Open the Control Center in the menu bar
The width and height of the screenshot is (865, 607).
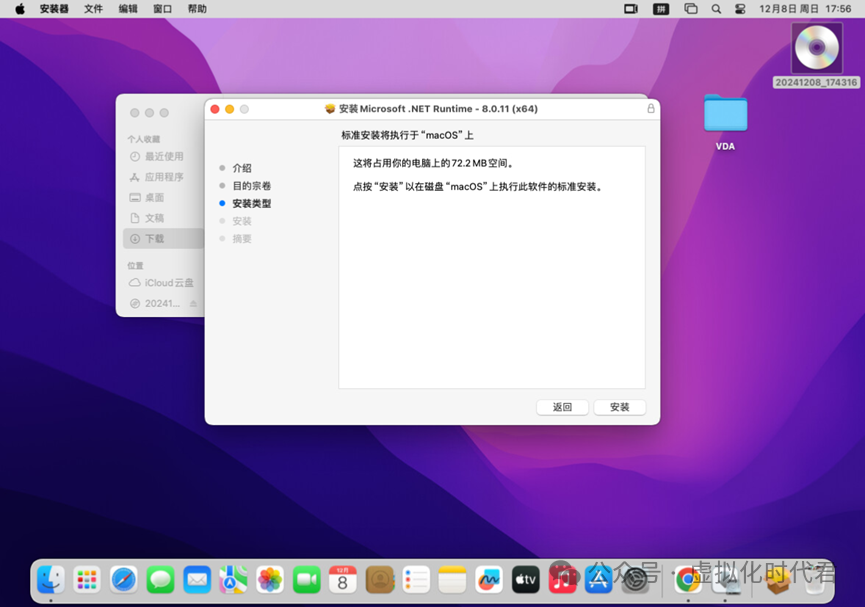point(740,8)
